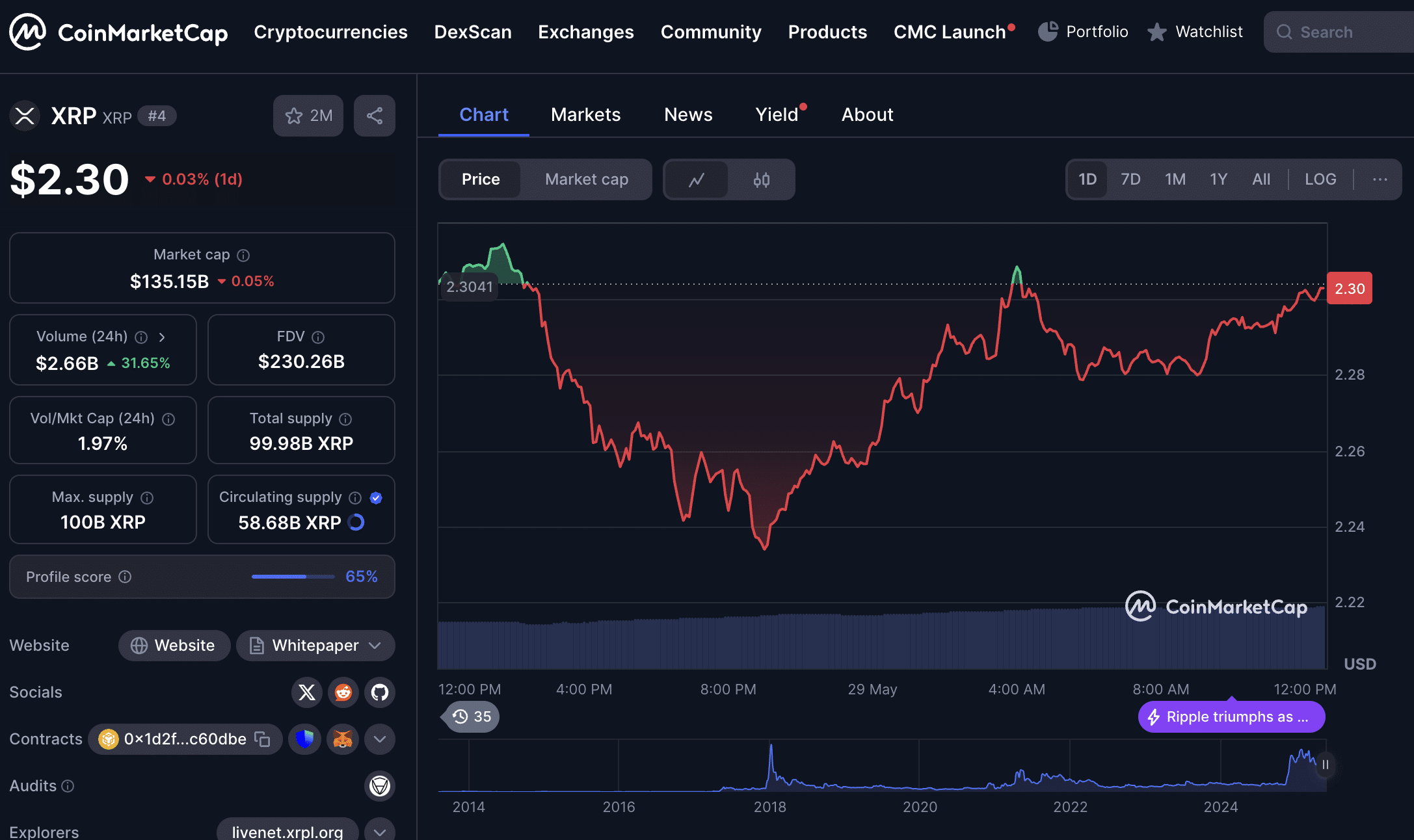1414x840 pixels.
Task: Click the 2.30 current price tag
Action: (1350, 289)
